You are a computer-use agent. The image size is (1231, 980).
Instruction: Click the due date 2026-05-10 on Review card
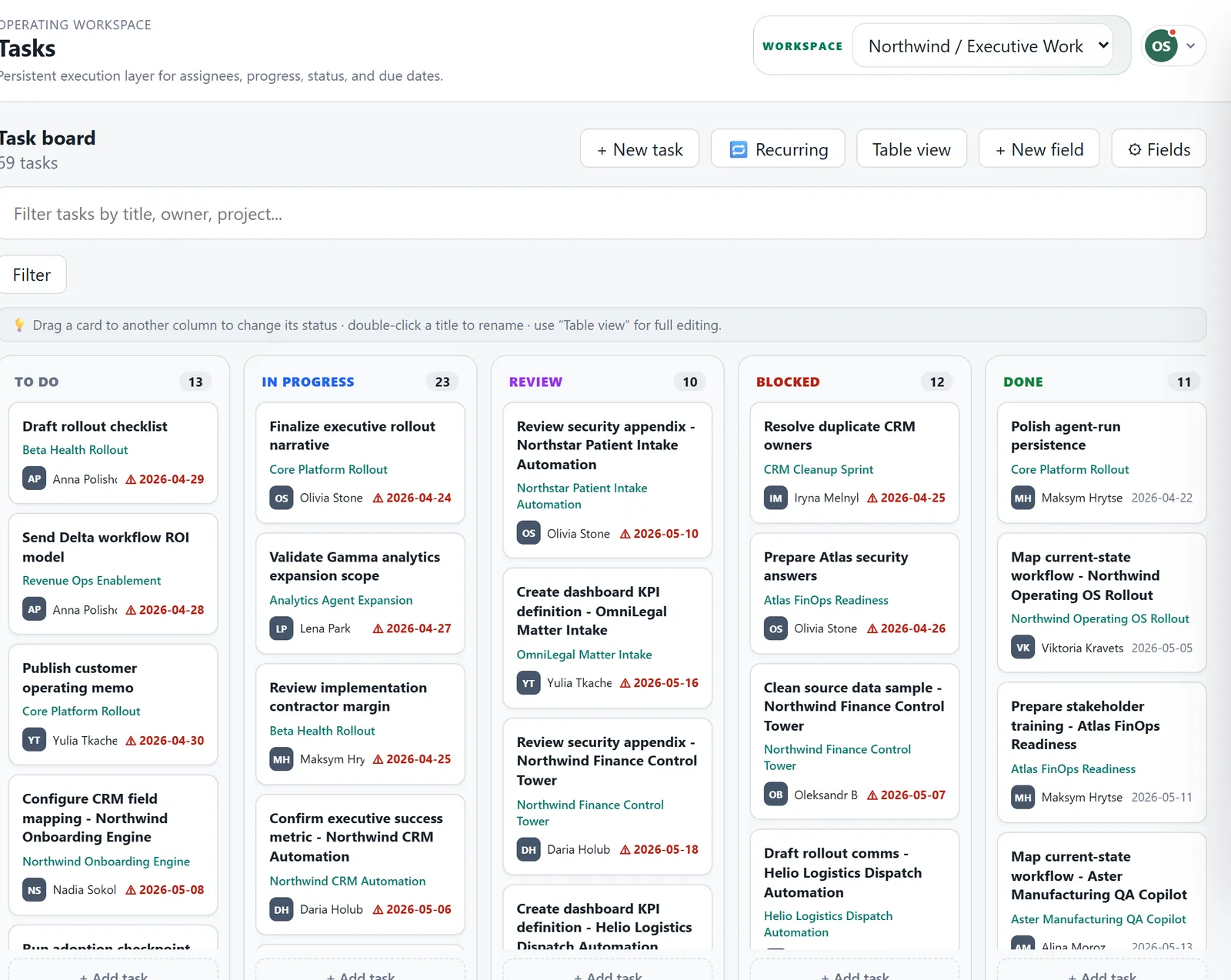click(x=666, y=534)
